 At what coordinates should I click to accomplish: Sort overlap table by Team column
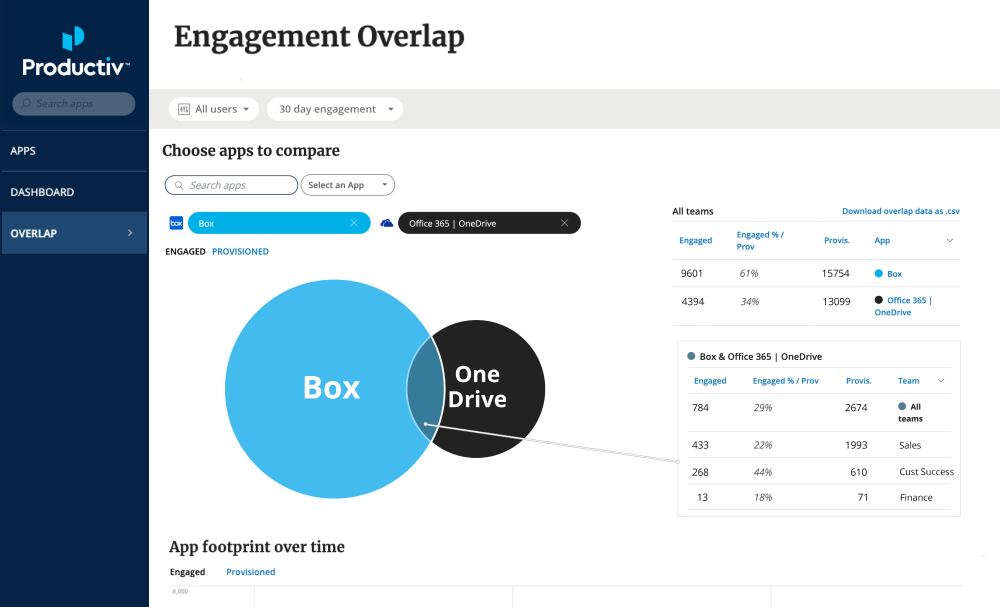point(908,381)
